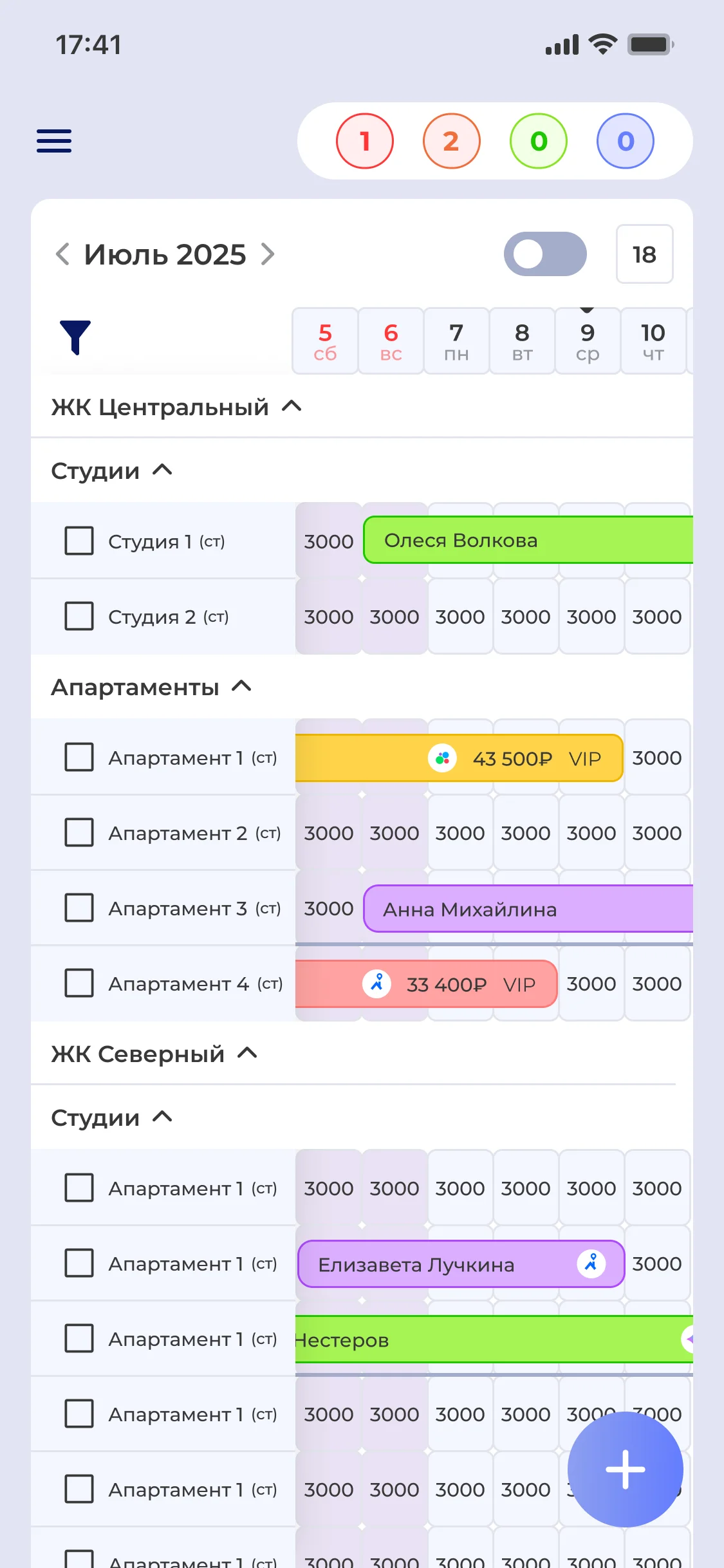Viewport: 724px width, 1568px height.
Task: Check the checkbox next to Студия 1
Action: [x=79, y=541]
